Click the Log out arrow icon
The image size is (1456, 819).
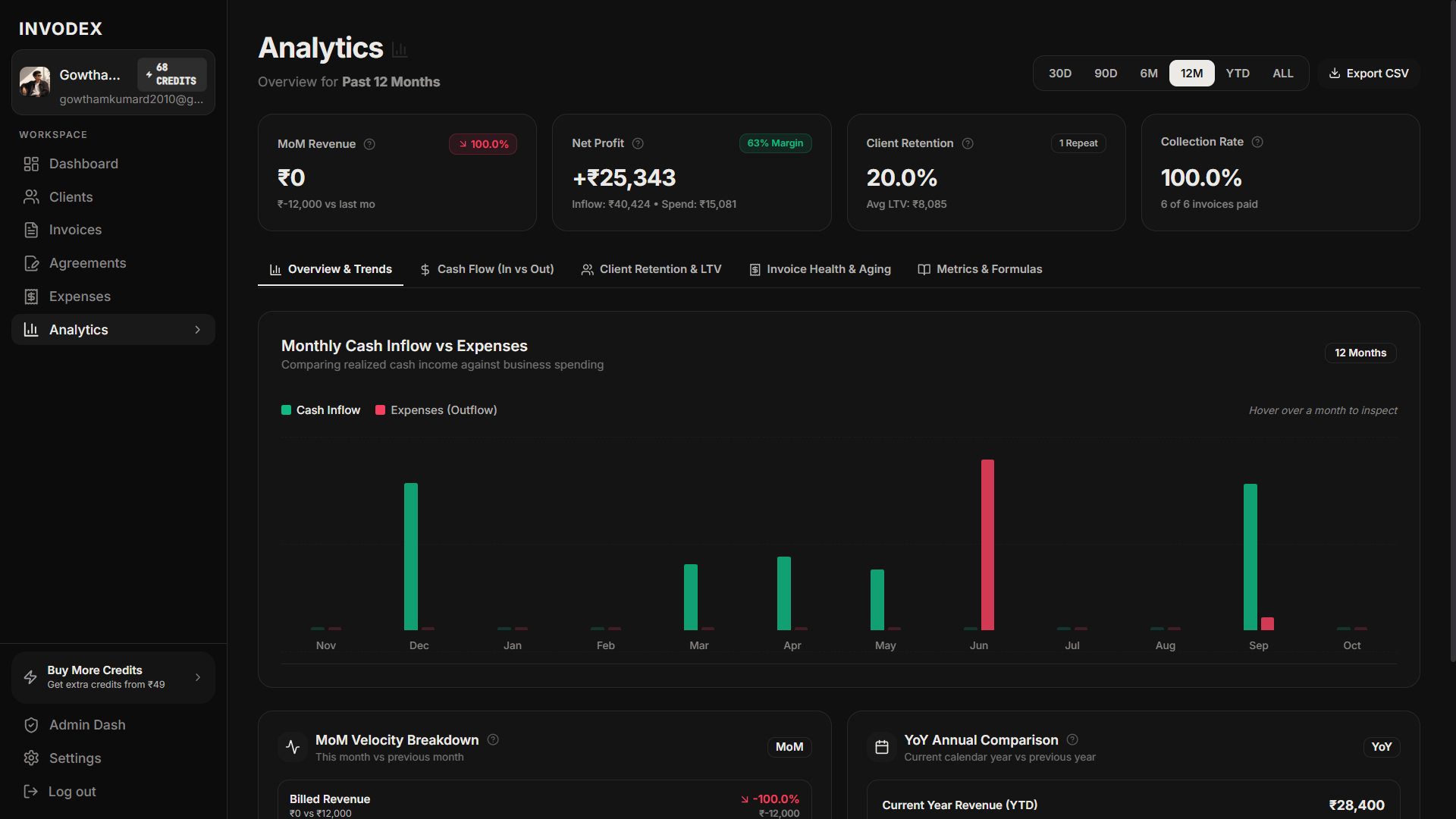(31, 792)
